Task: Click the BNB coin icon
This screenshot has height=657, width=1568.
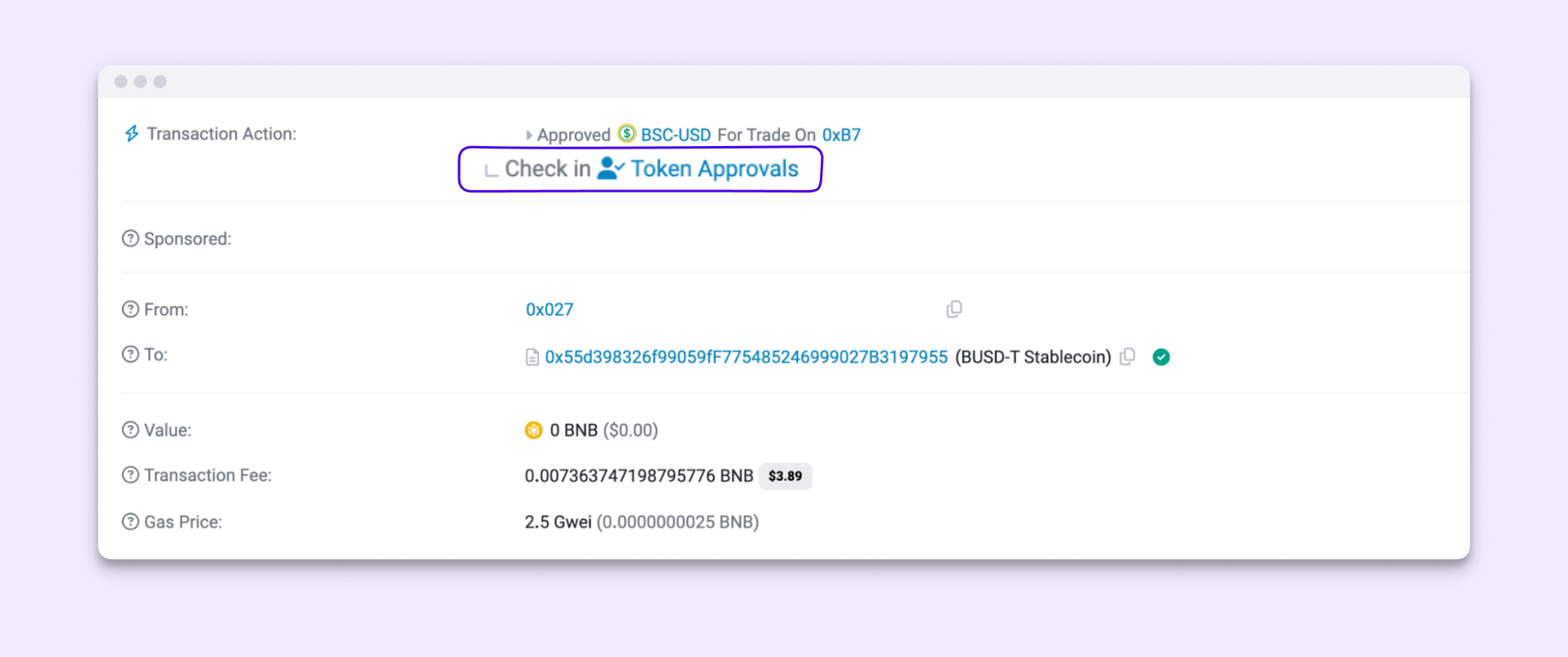Action: pos(533,430)
